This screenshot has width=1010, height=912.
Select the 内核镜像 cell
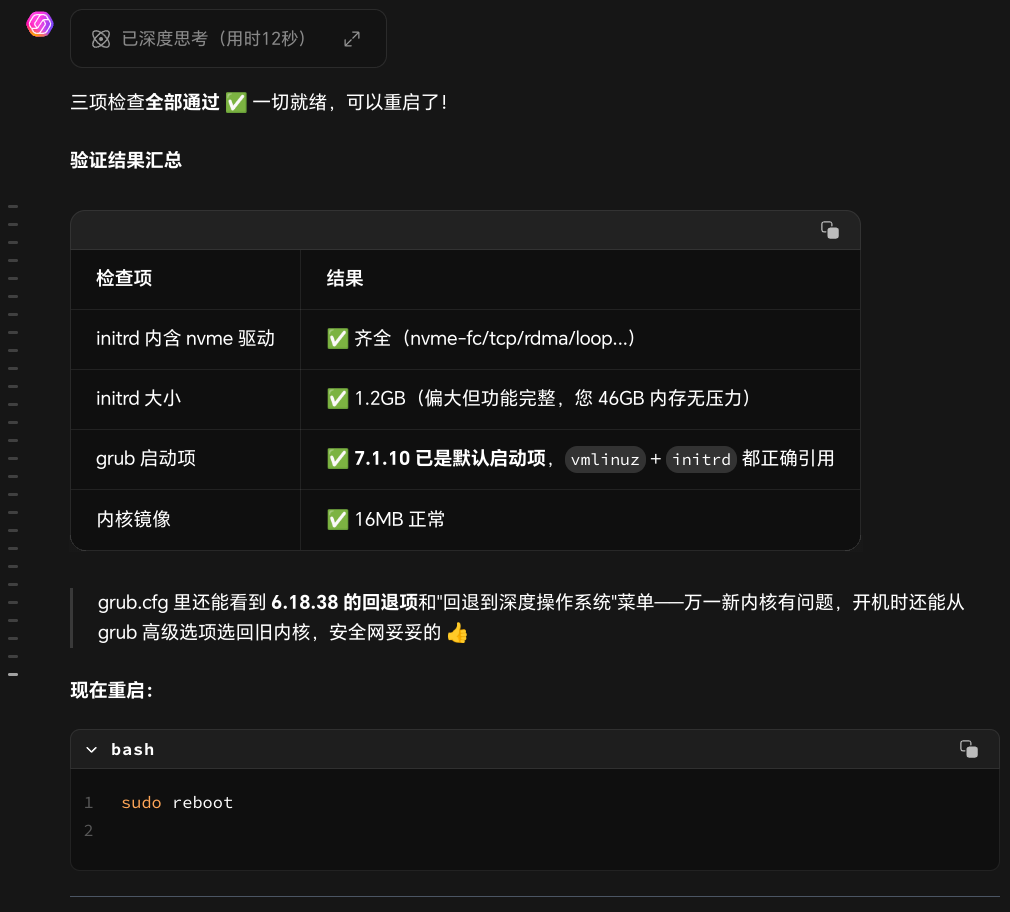click(x=186, y=519)
